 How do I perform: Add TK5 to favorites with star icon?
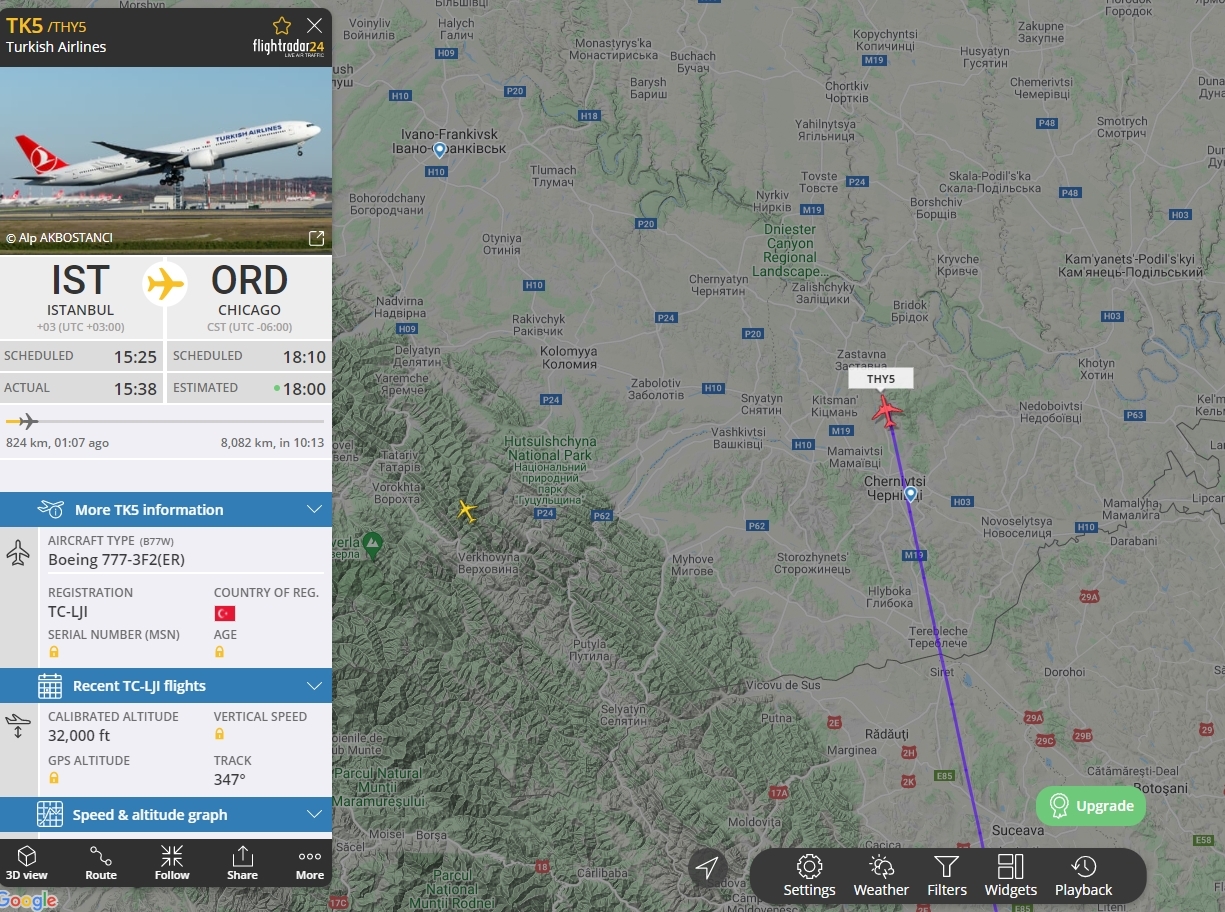[x=282, y=25]
